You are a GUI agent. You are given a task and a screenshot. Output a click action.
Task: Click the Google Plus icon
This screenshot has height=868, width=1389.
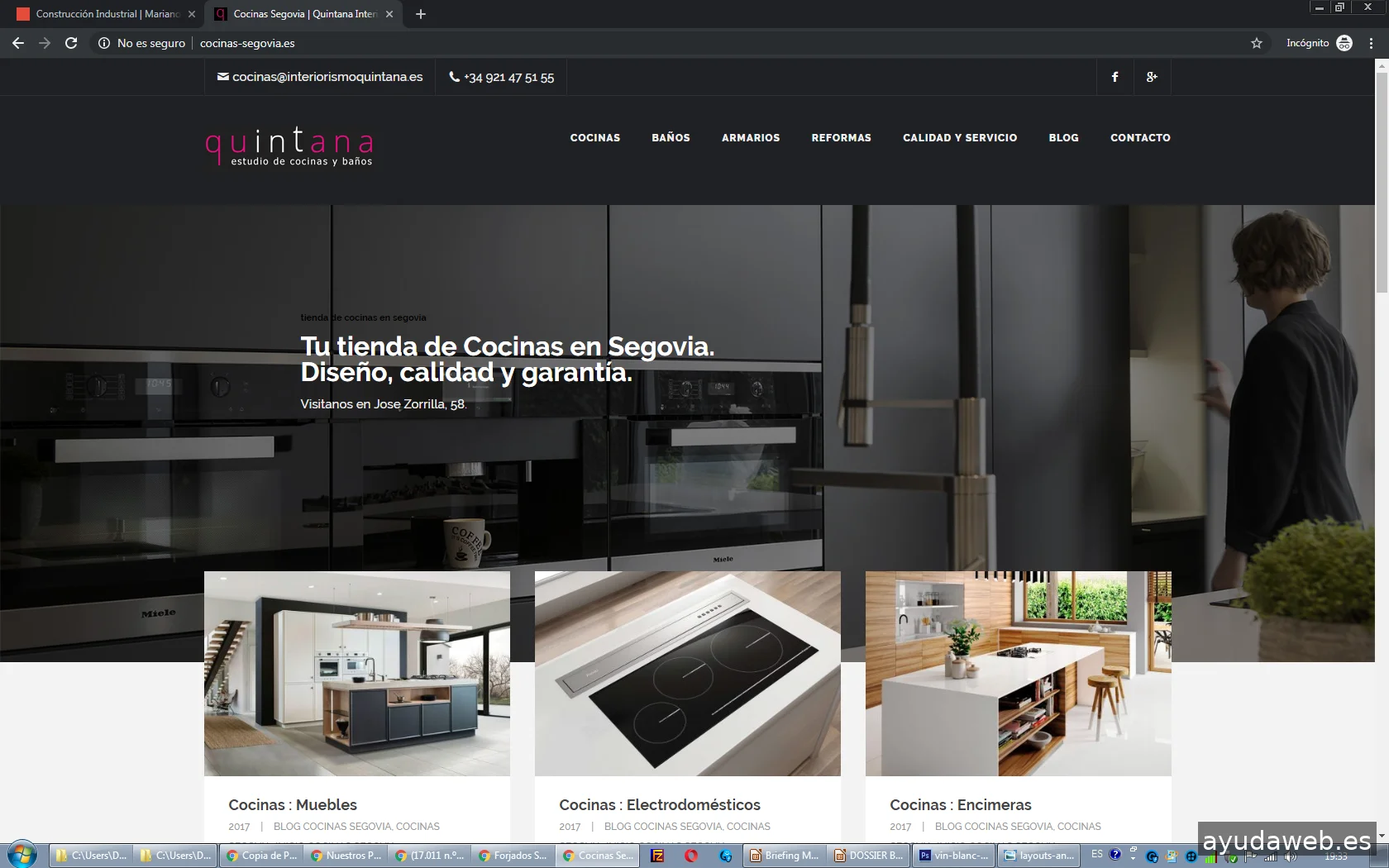click(x=1152, y=77)
